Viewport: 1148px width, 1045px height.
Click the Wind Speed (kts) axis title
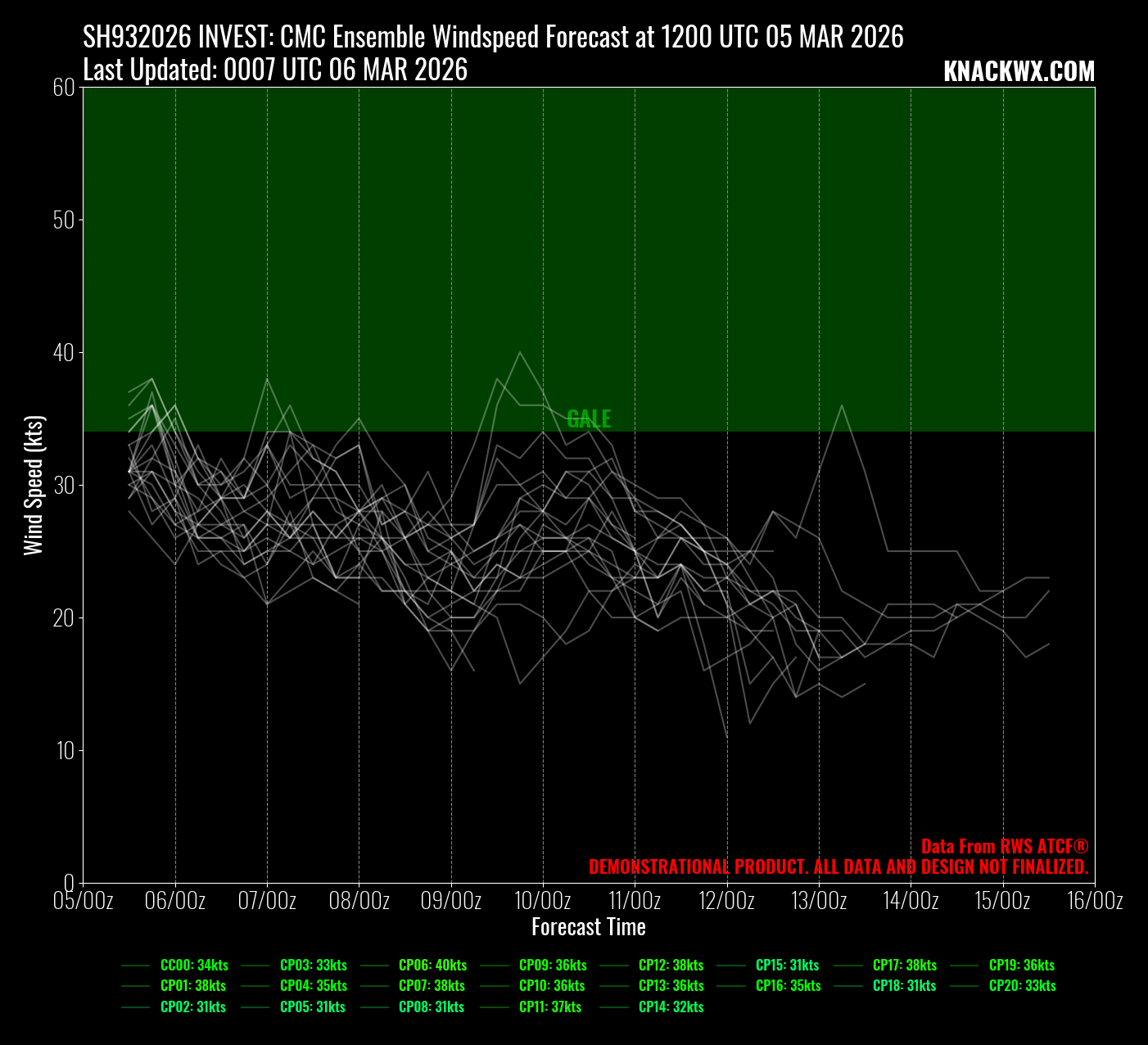[x=34, y=485]
